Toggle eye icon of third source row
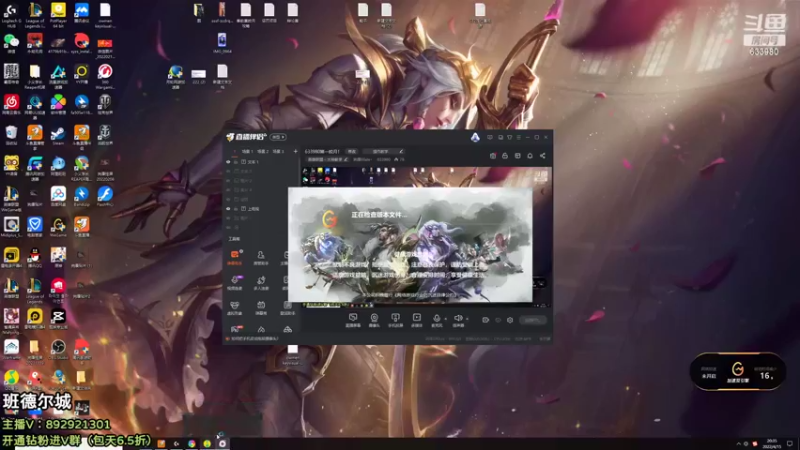800x450 pixels. (x=228, y=181)
